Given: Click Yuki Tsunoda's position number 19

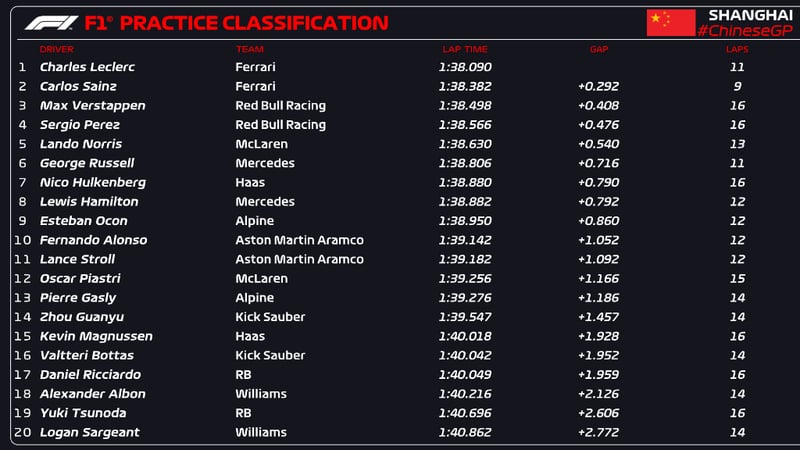Looking at the screenshot, I should 22,413.
